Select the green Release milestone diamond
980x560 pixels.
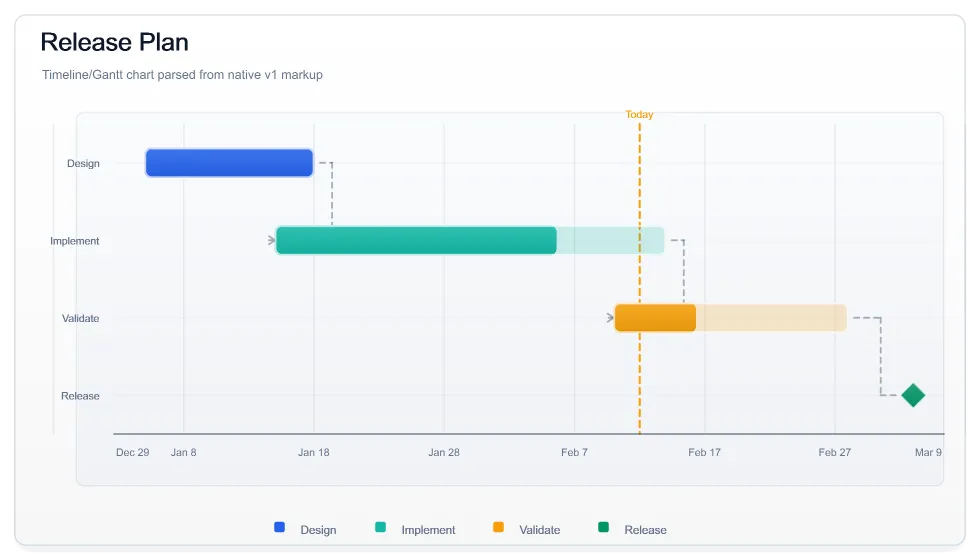click(913, 396)
